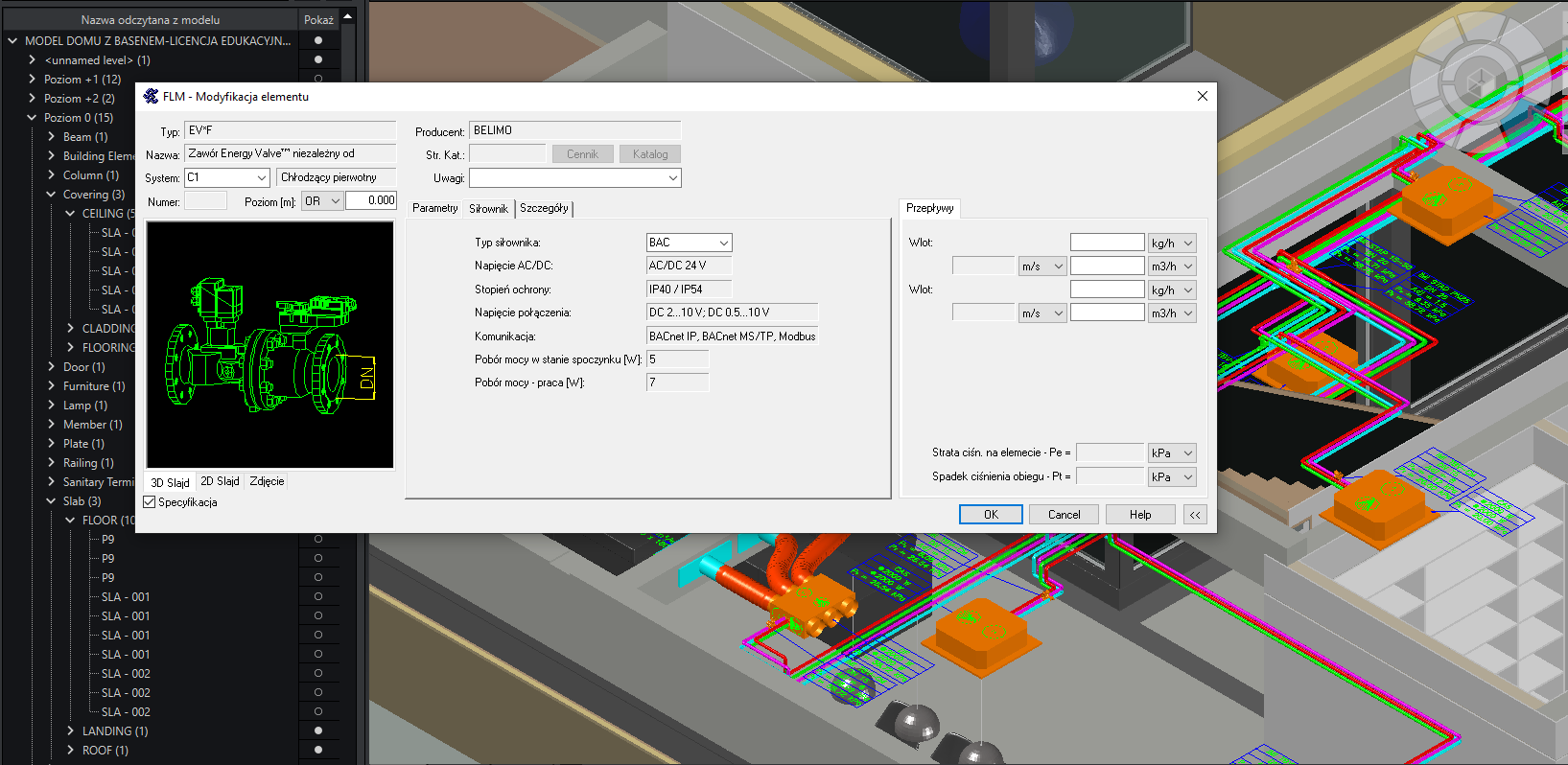
Task: Click the green valve 3D preview image
Action: (x=269, y=345)
